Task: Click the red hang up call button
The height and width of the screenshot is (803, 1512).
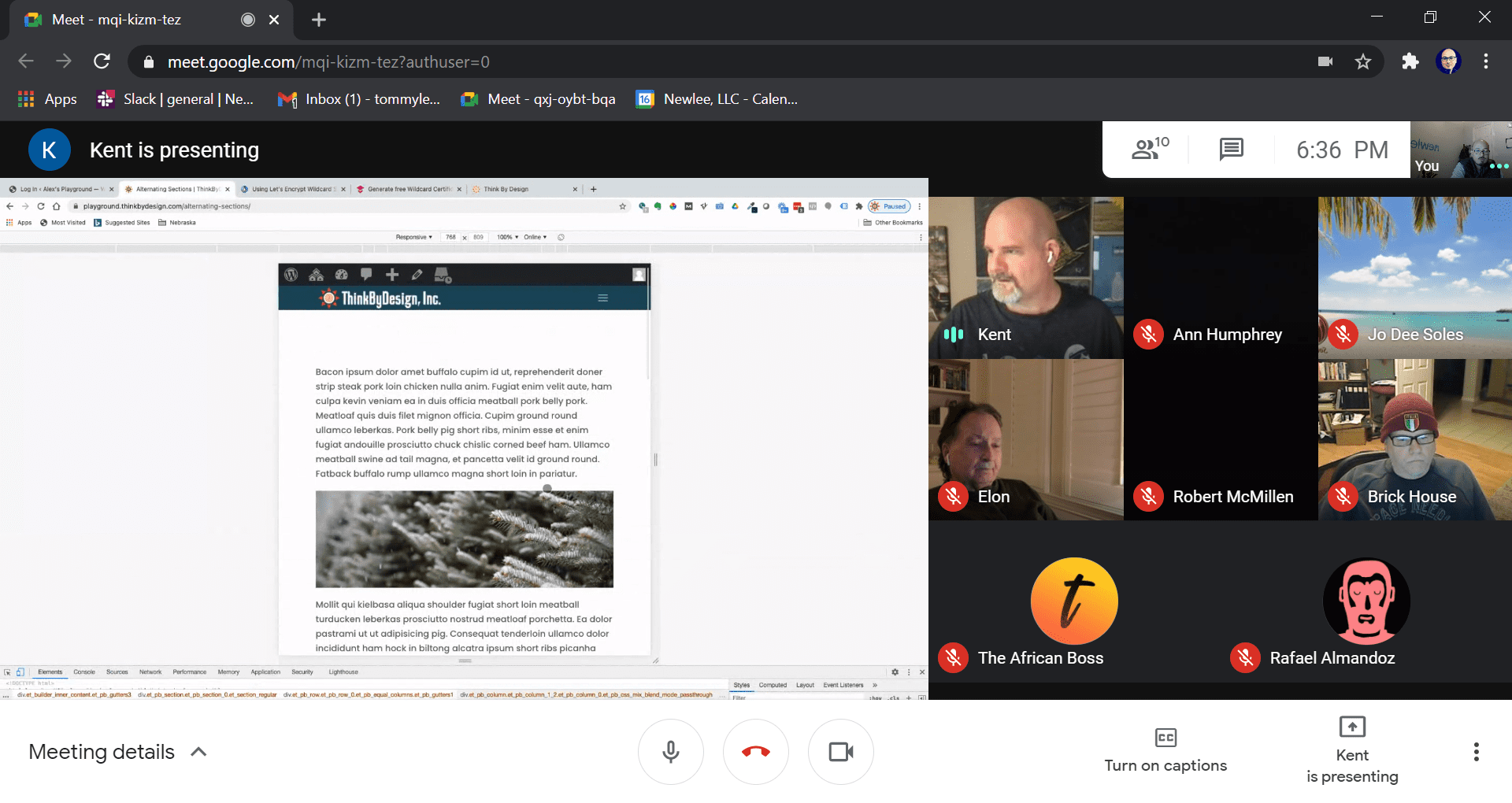Action: pyautogui.click(x=755, y=752)
